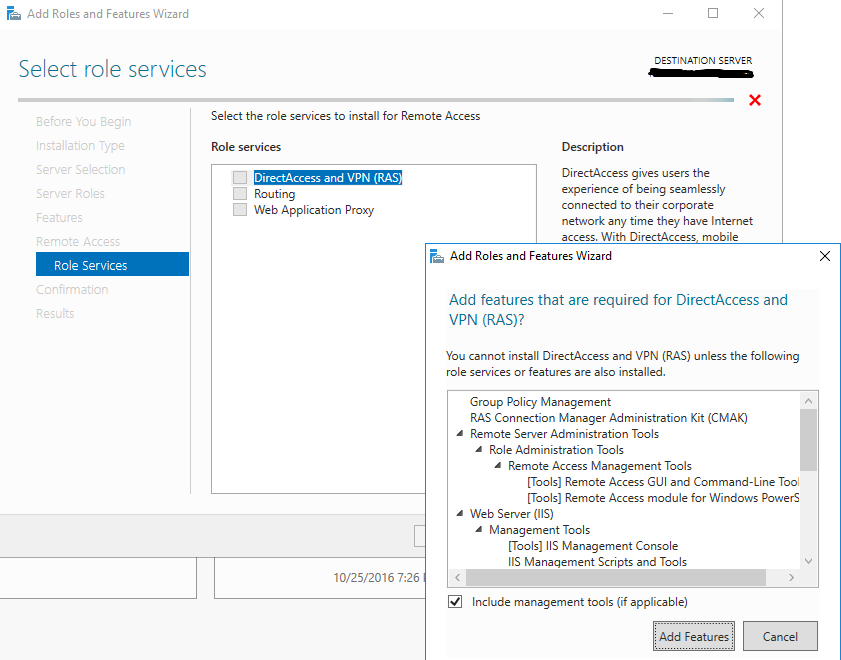This screenshot has height=660, width=841.
Task: Click vertical scrollbar thumb in features list
Action: point(808,440)
